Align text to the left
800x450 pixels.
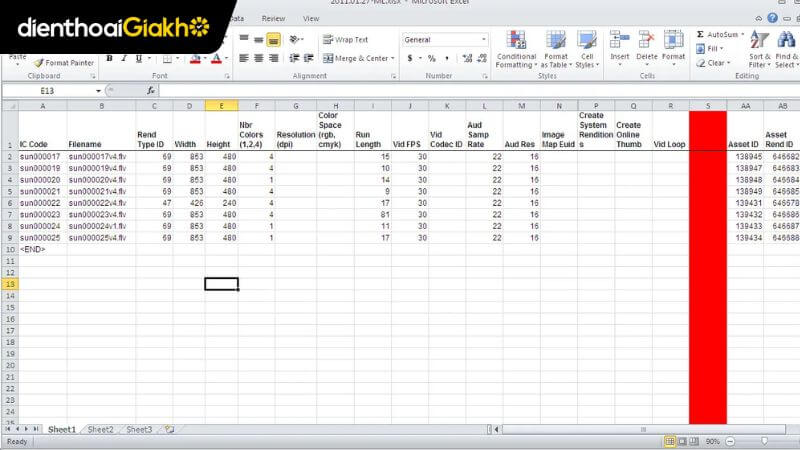coord(244,58)
